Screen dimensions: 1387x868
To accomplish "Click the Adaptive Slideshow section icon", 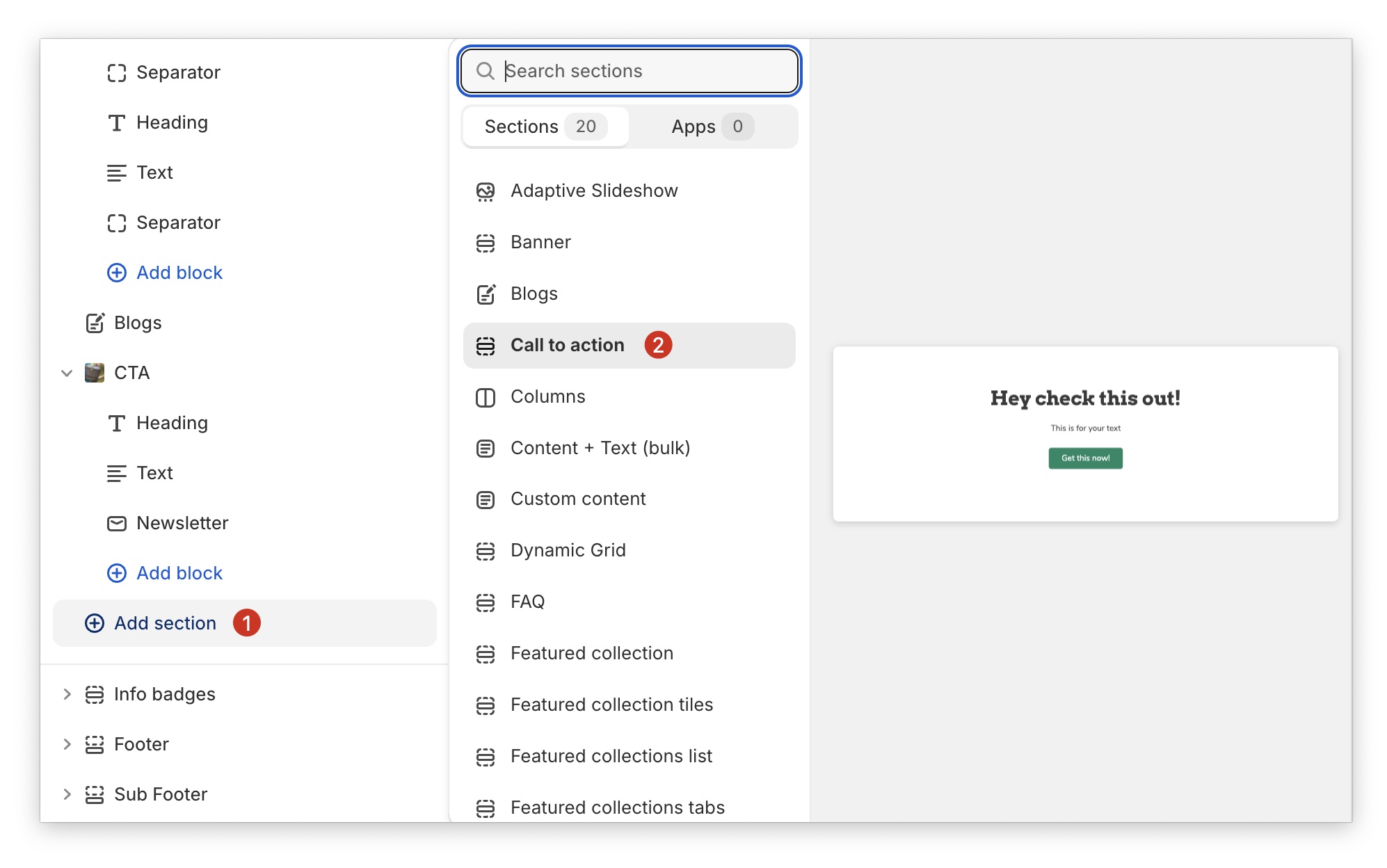I will [485, 191].
